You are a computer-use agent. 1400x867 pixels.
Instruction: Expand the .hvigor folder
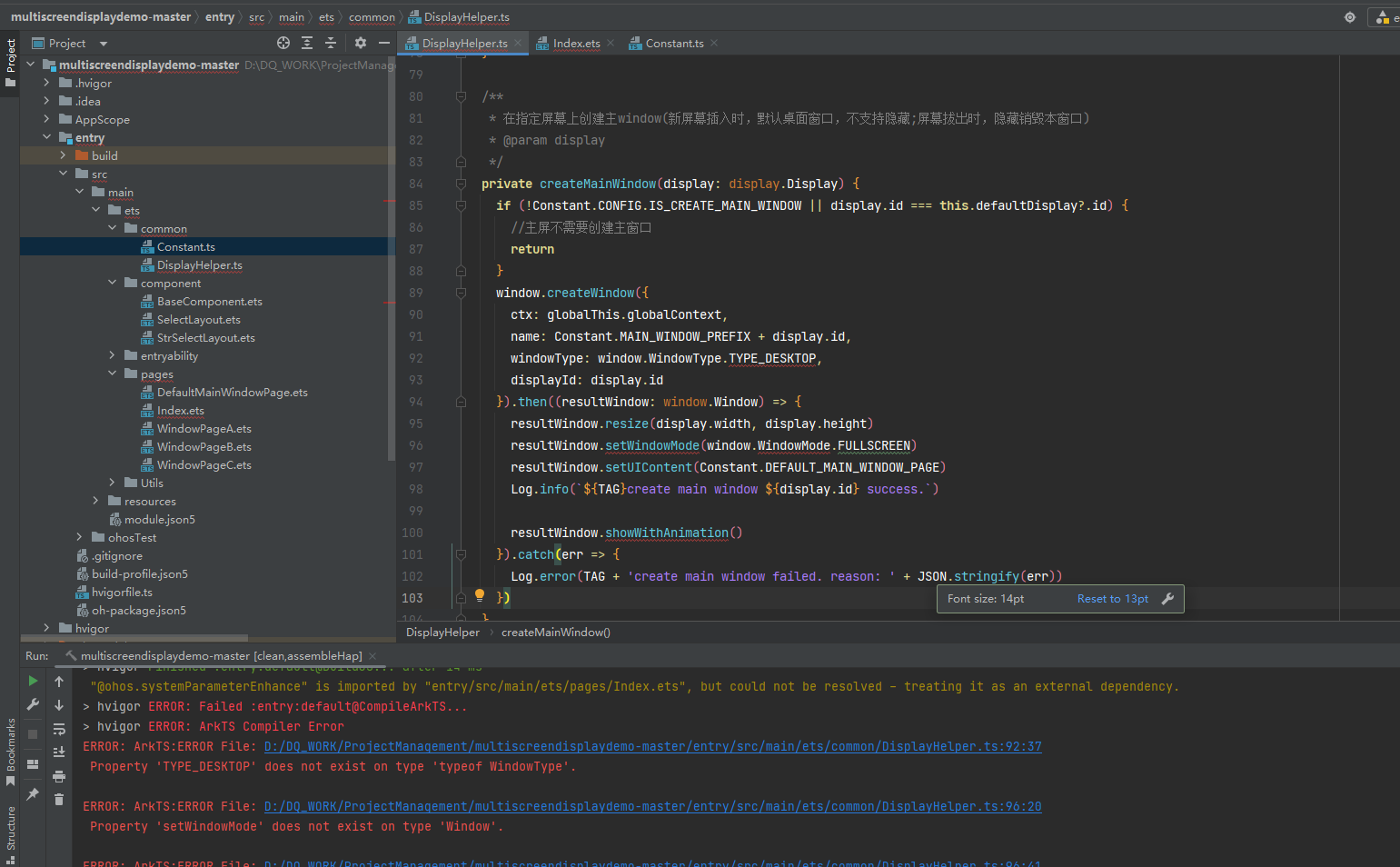46,83
